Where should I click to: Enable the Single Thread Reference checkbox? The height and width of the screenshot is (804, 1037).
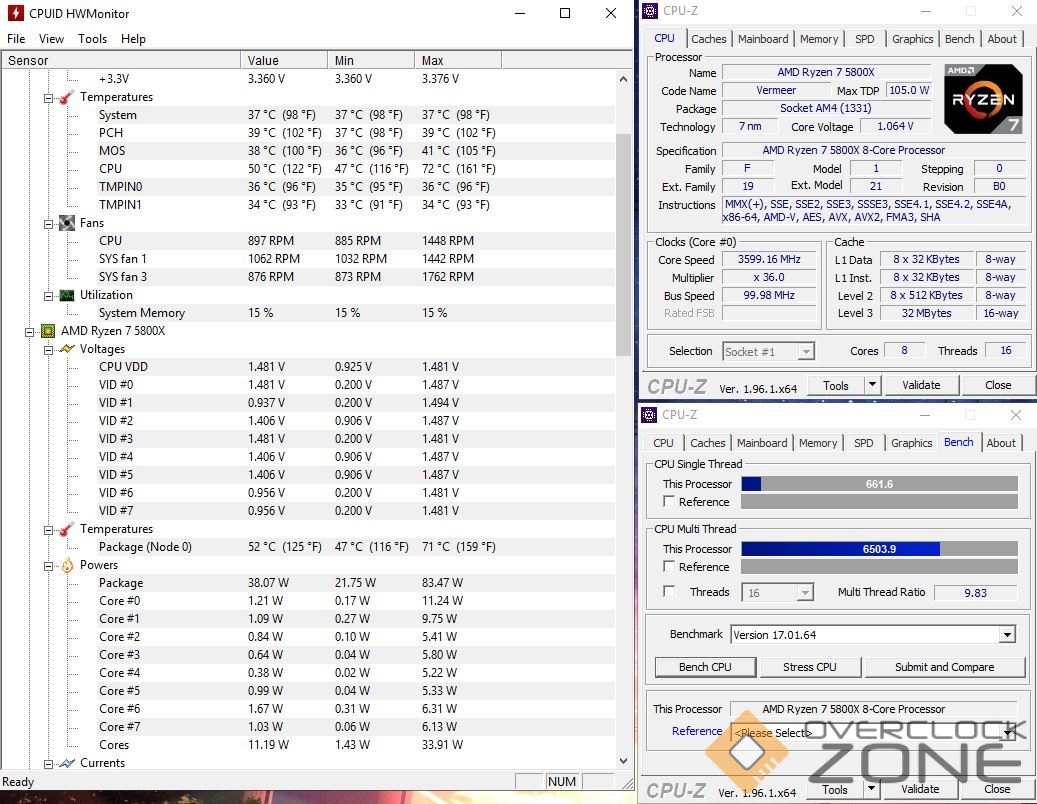point(670,502)
